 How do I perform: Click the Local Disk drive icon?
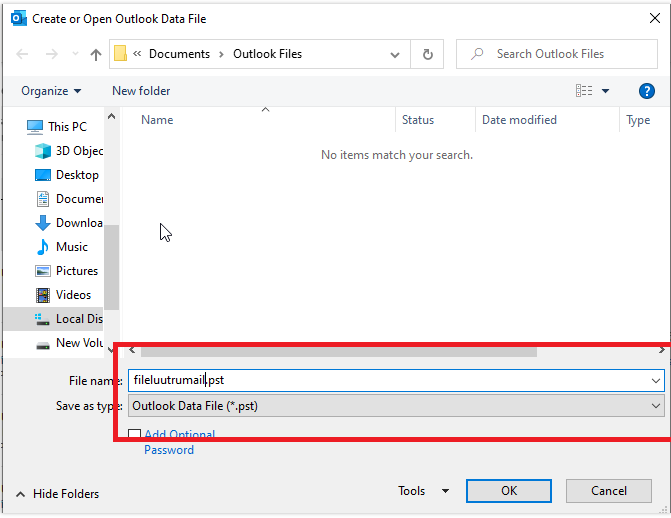click(x=42, y=319)
